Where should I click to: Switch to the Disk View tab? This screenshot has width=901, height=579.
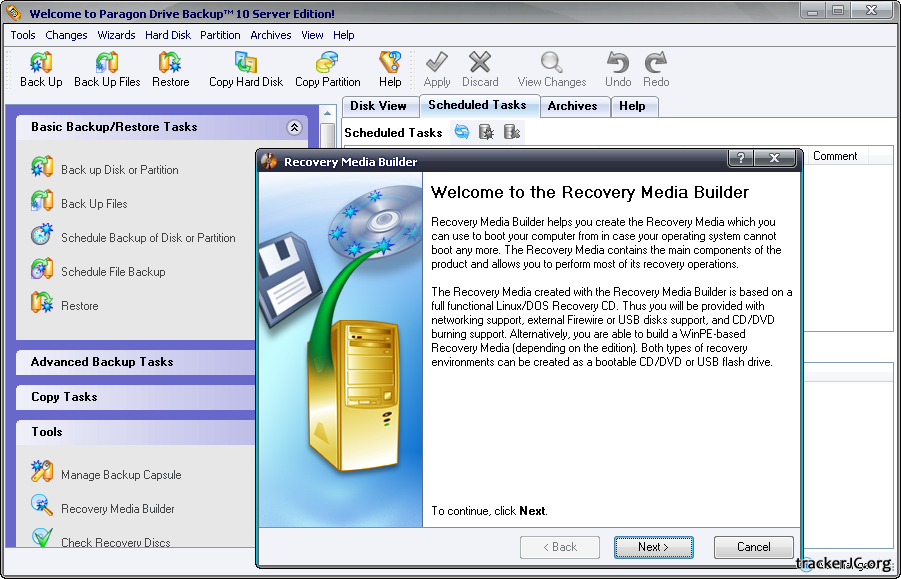coord(378,106)
